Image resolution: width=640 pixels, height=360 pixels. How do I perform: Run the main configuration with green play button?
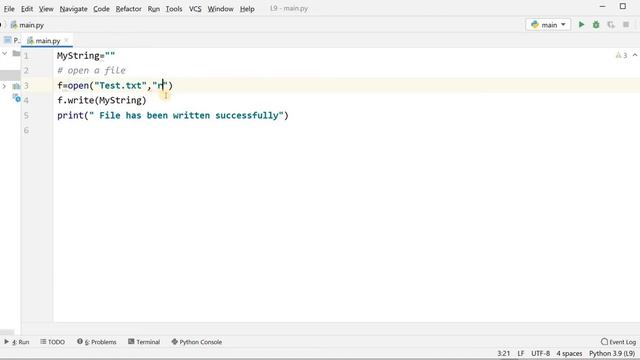tap(581, 25)
